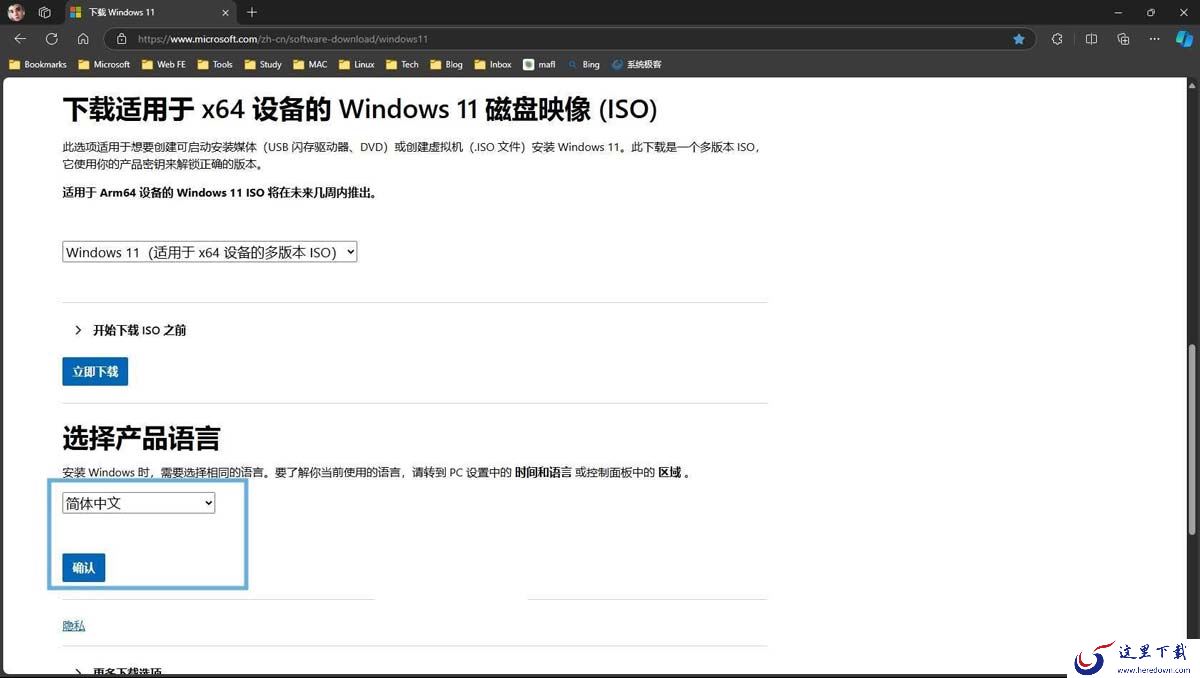Toggle split screen view
The image size is (1200, 678).
coord(1091,39)
